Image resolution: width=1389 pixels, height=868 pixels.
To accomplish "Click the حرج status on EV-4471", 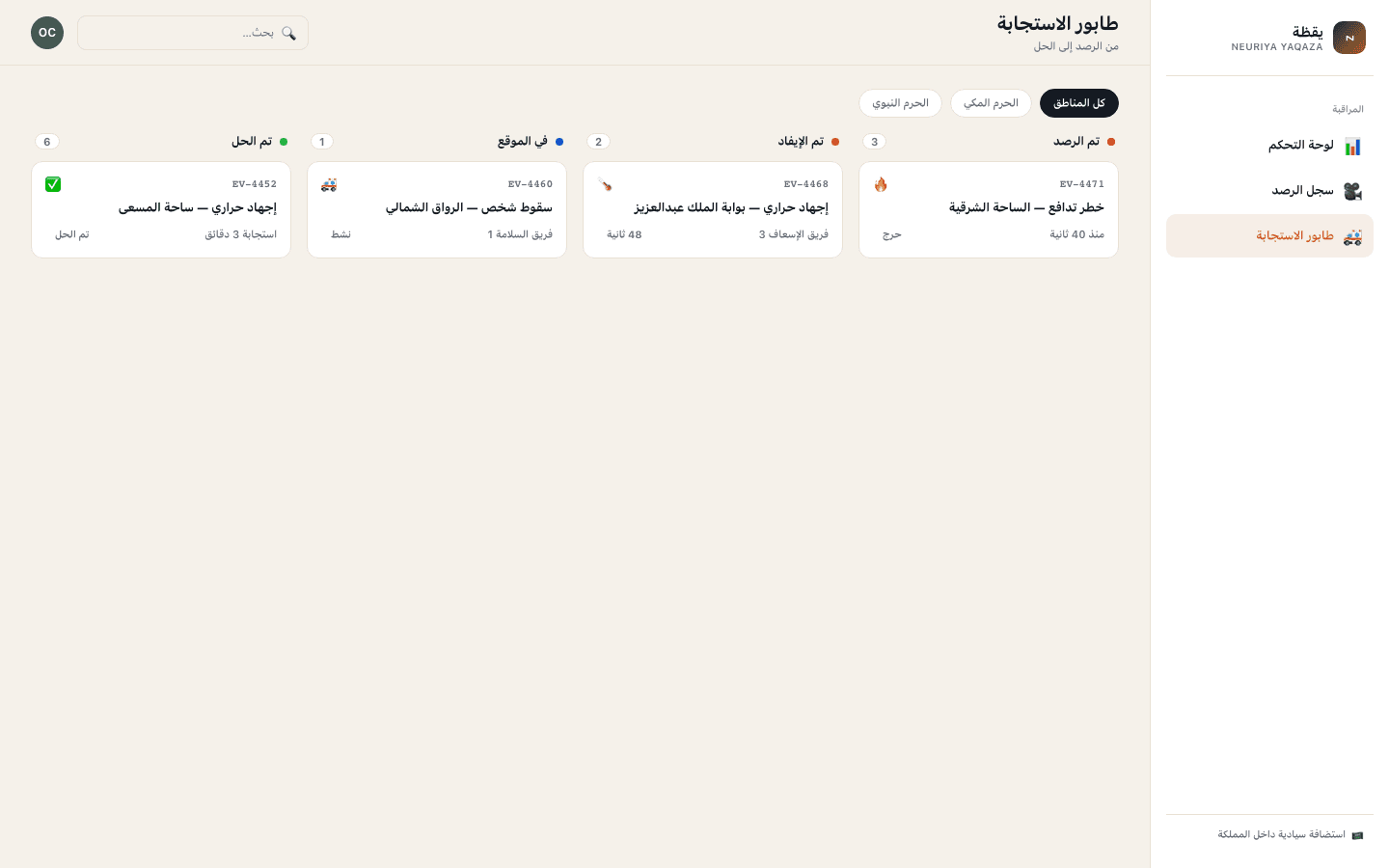I will point(892,234).
